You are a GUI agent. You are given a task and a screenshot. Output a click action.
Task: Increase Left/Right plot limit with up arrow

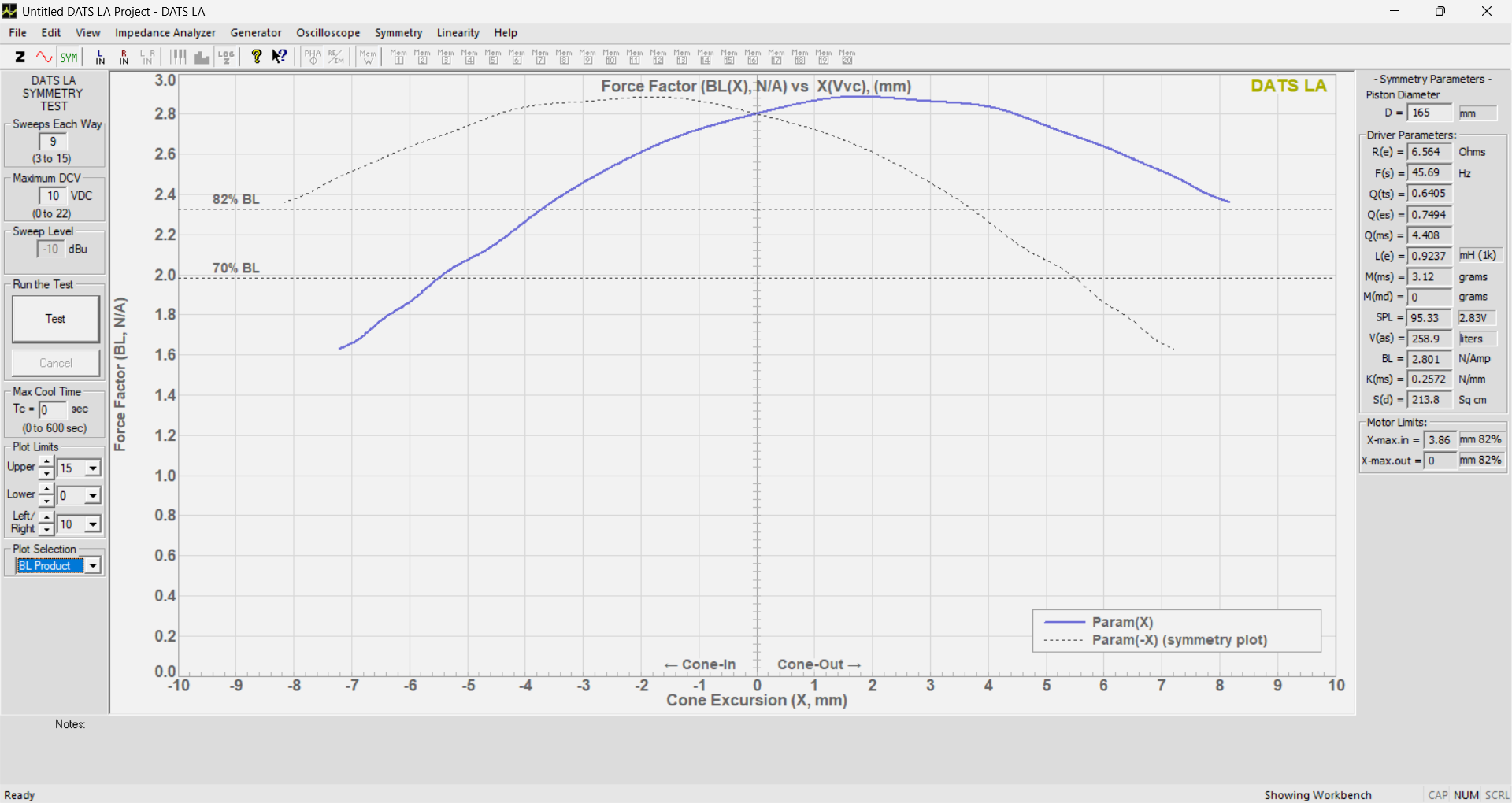click(46, 518)
